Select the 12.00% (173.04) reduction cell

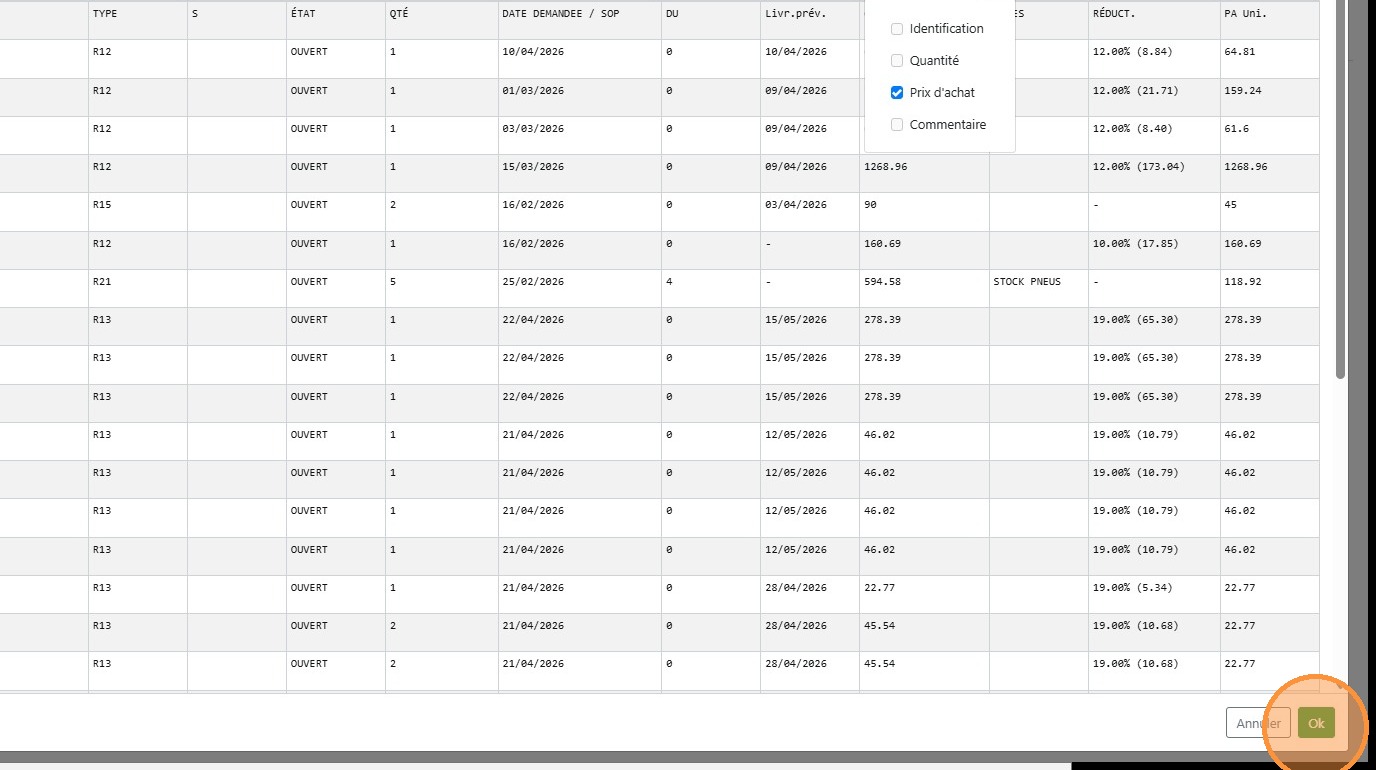pos(1154,167)
